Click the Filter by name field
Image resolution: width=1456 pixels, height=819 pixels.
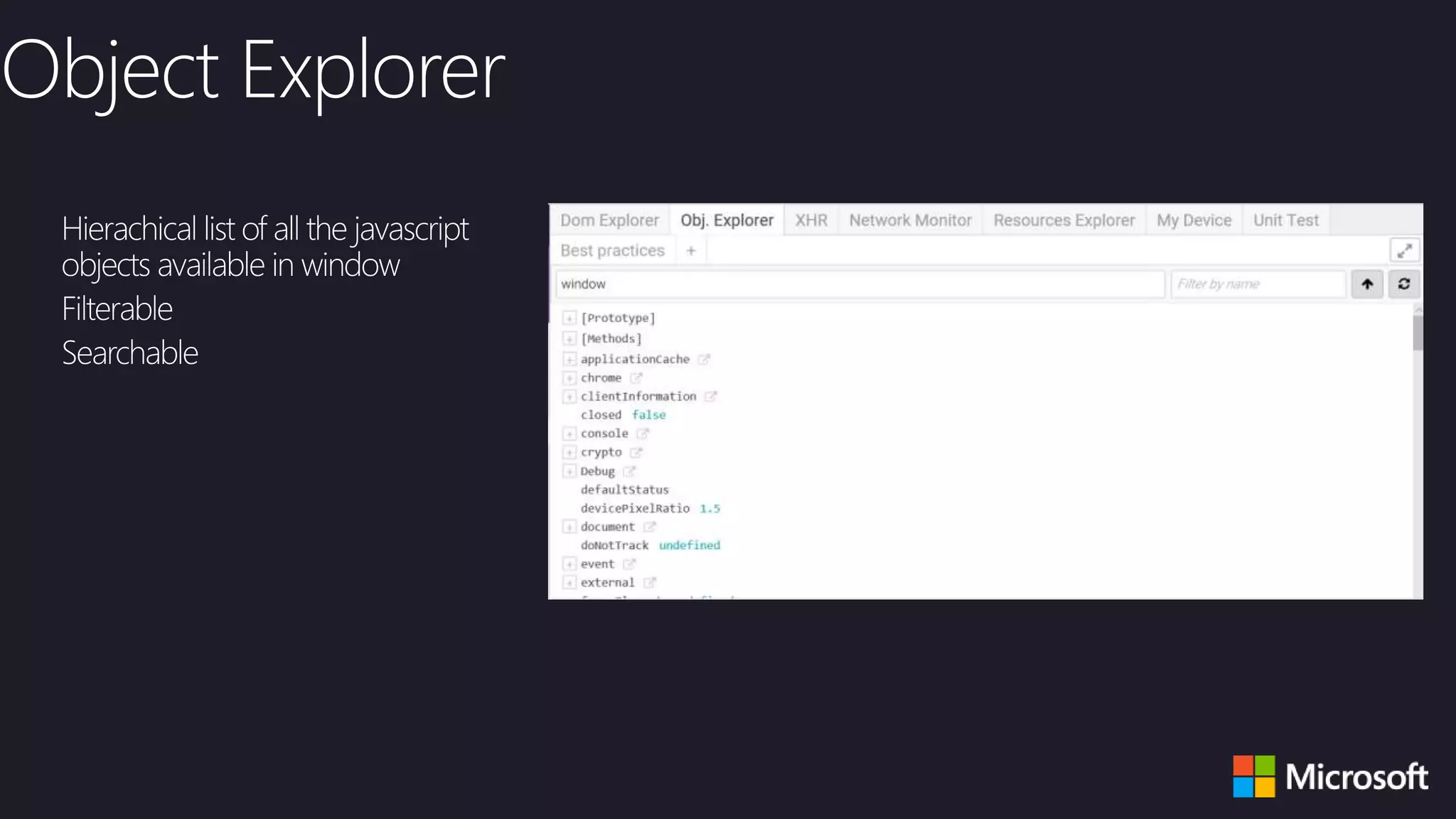tap(1257, 284)
